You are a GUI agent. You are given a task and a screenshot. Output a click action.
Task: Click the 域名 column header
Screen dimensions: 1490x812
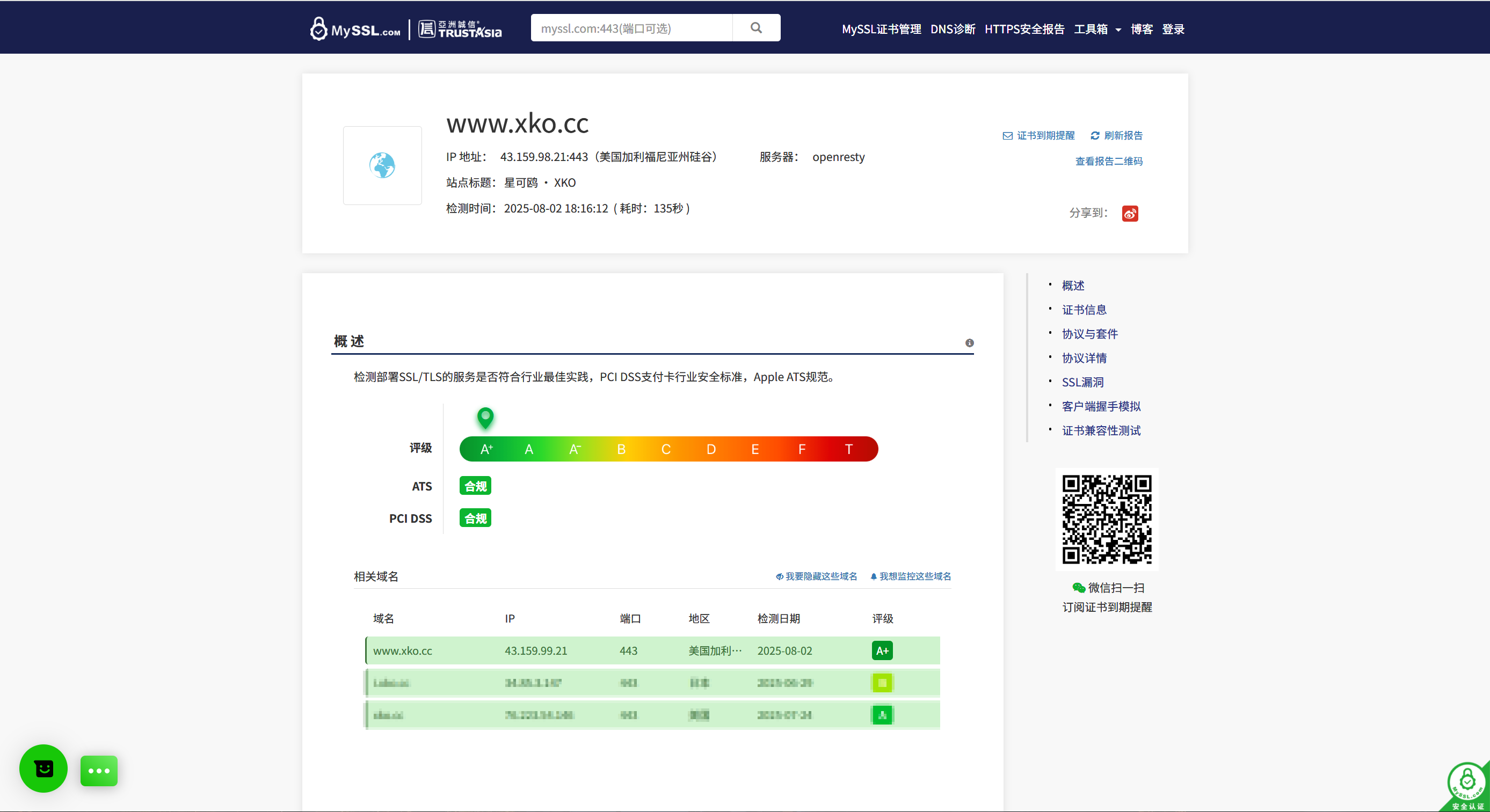pyautogui.click(x=383, y=619)
